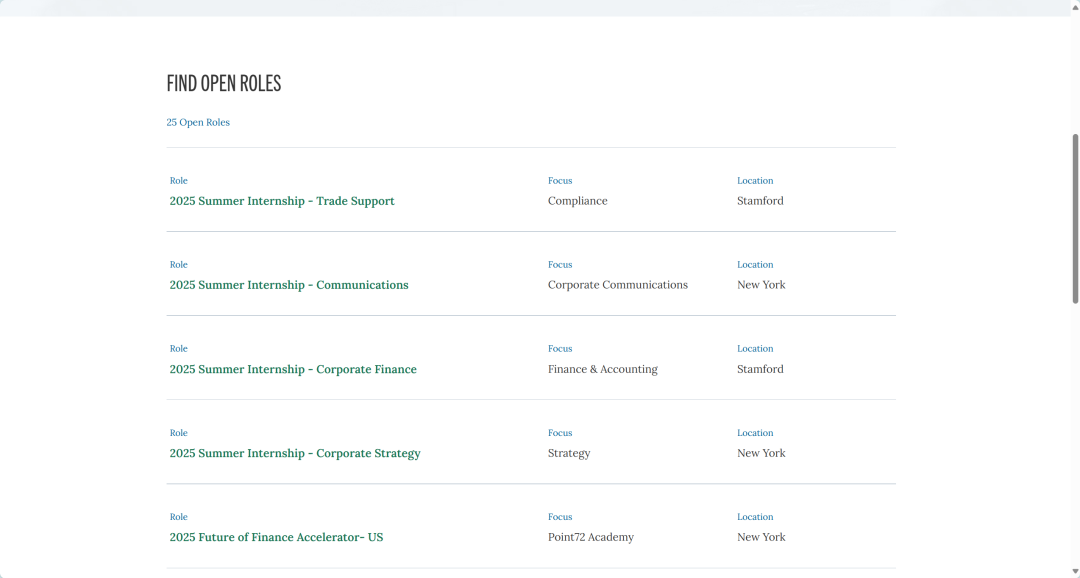Open 2025 Summer Internship - Trade Support role
Image resolution: width=1080 pixels, height=578 pixels.
click(x=282, y=201)
